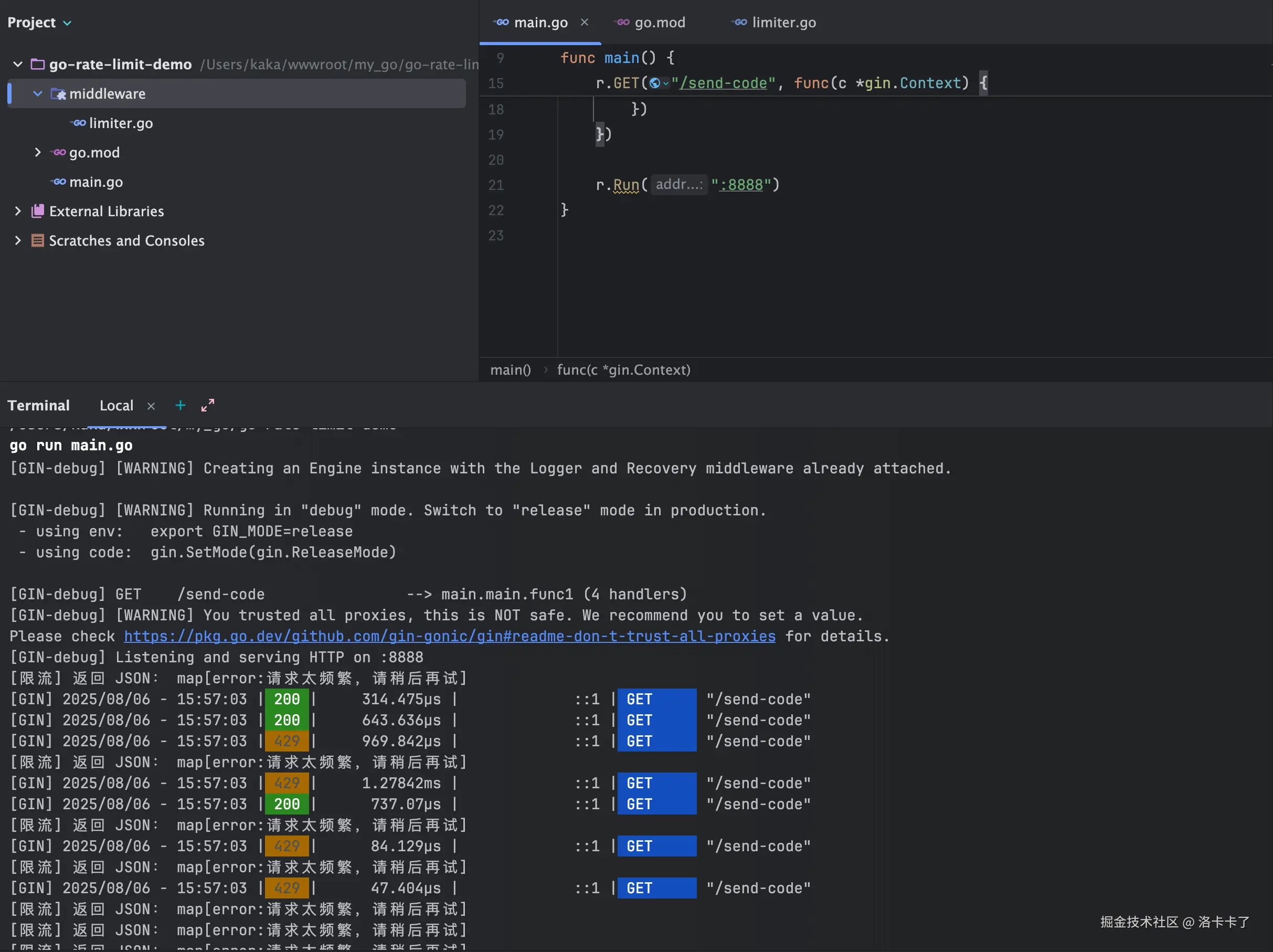Click the Scratches and Consoles icon
Viewport: 1273px width, 952px height.
point(37,240)
